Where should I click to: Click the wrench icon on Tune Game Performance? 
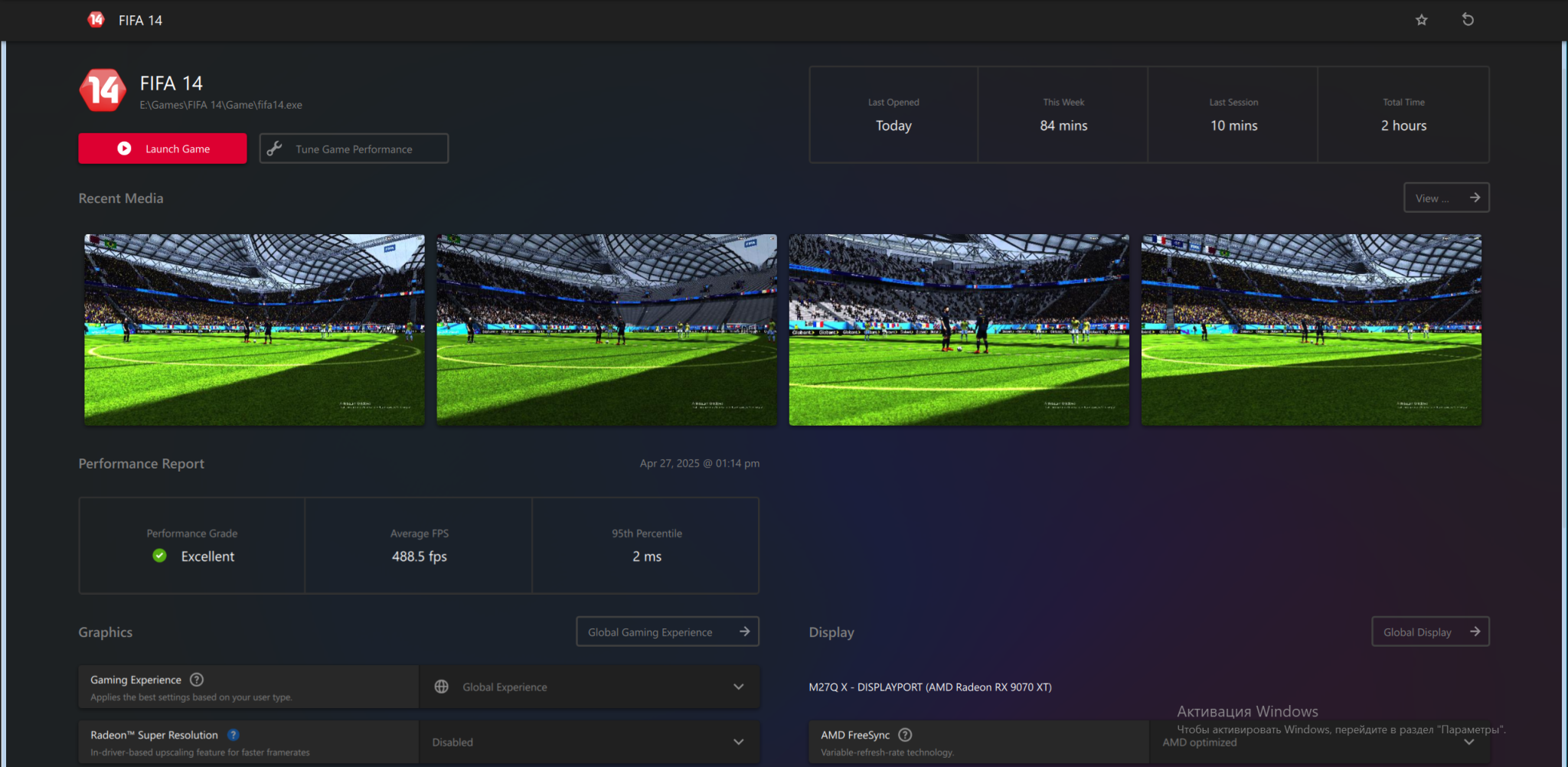click(x=275, y=149)
